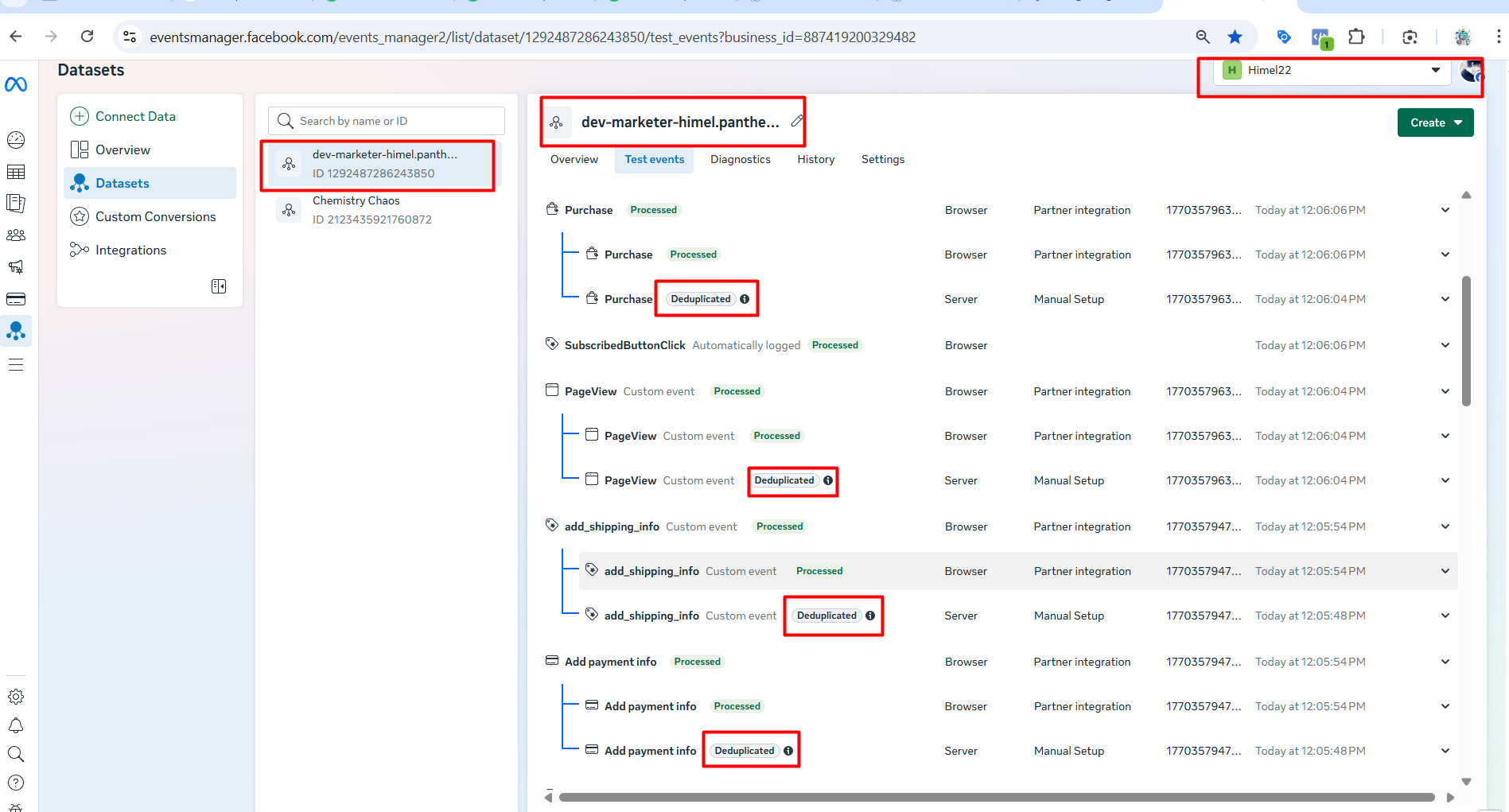Select Custom Conversions in the sidebar
The image size is (1509, 812).
tap(155, 216)
